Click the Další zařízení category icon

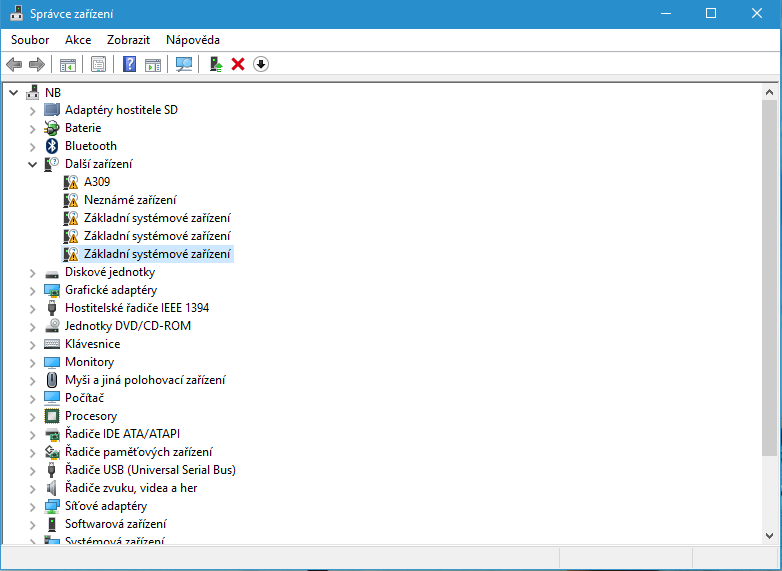pyautogui.click(x=51, y=164)
